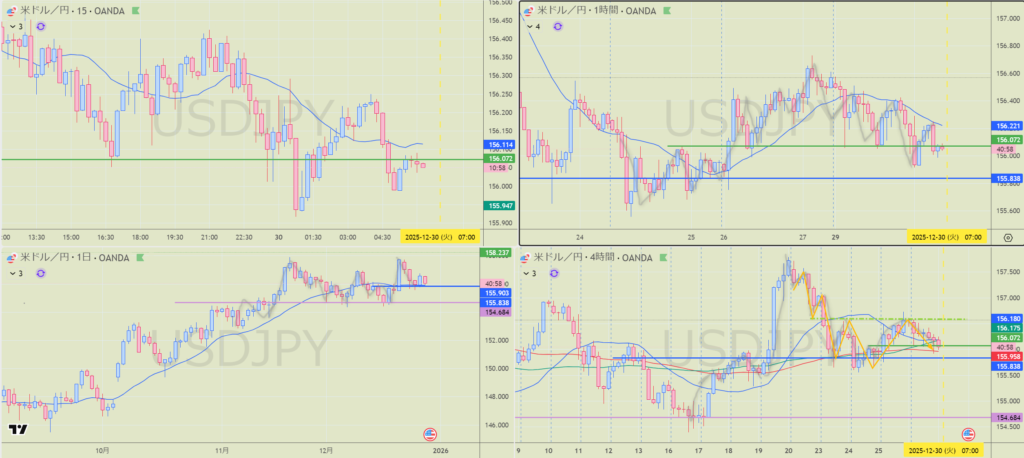Click the green 158.237 price label on daily chart
The image size is (1024, 458).
pyautogui.click(x=497, y=253)
